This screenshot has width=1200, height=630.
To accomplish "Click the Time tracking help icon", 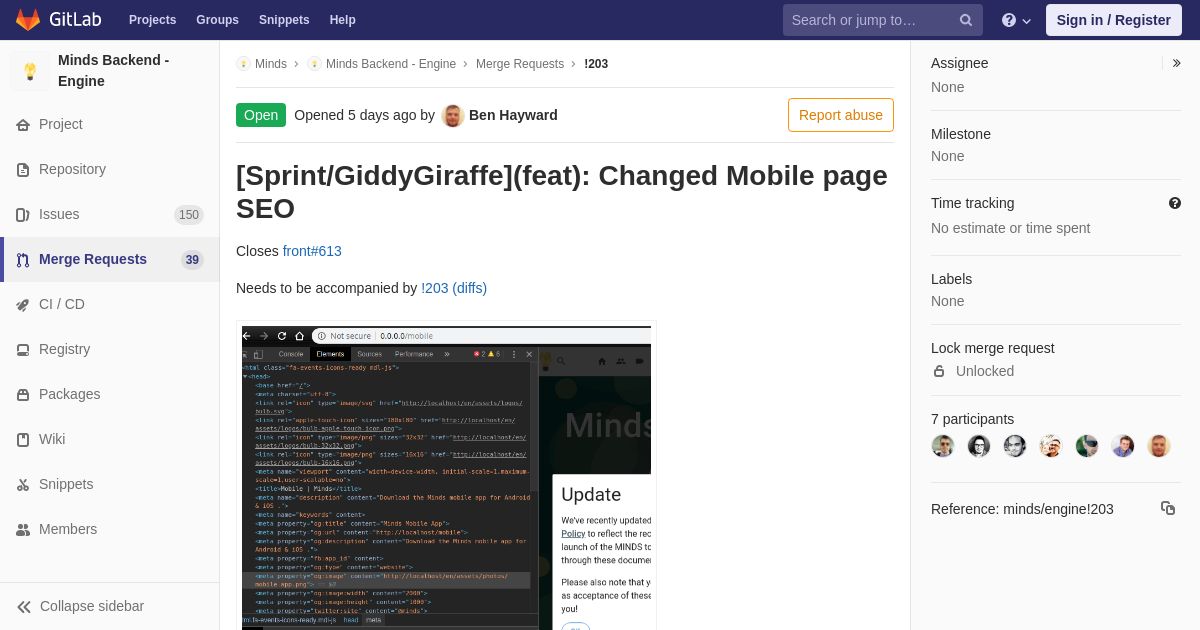I will [x=1175, y=203].
